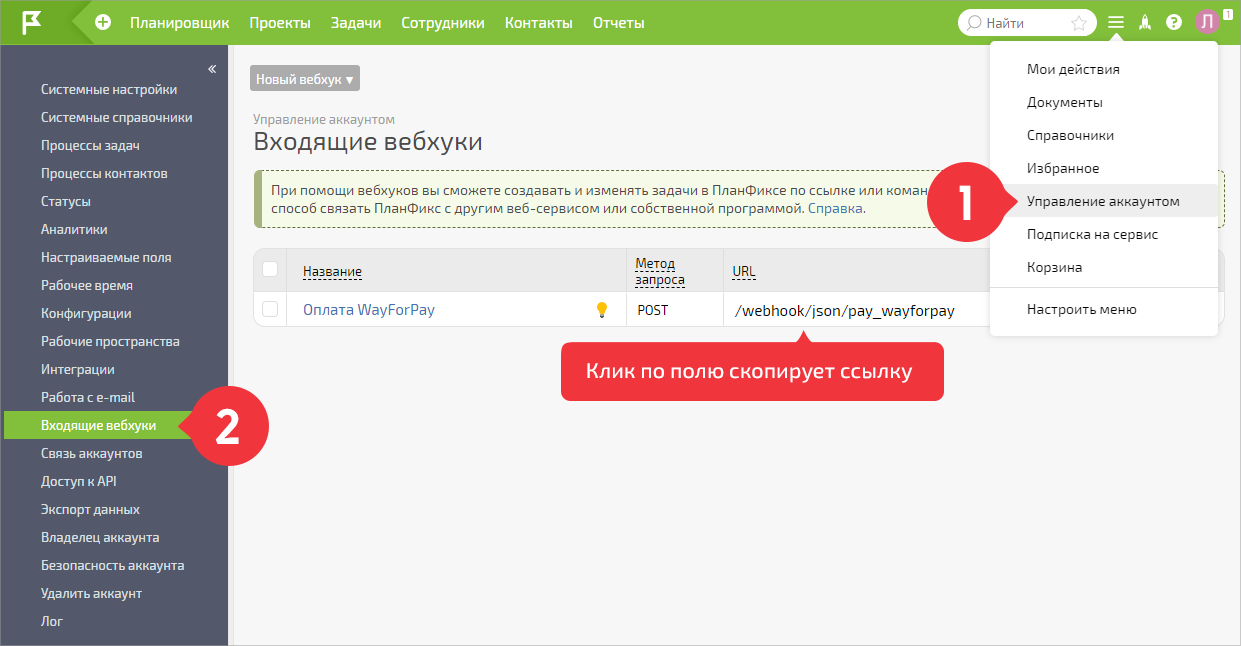Open Настраиваемые поля in sidebar
The width and height of the screenshot is (1241, 646).
[x=106, y=257]
